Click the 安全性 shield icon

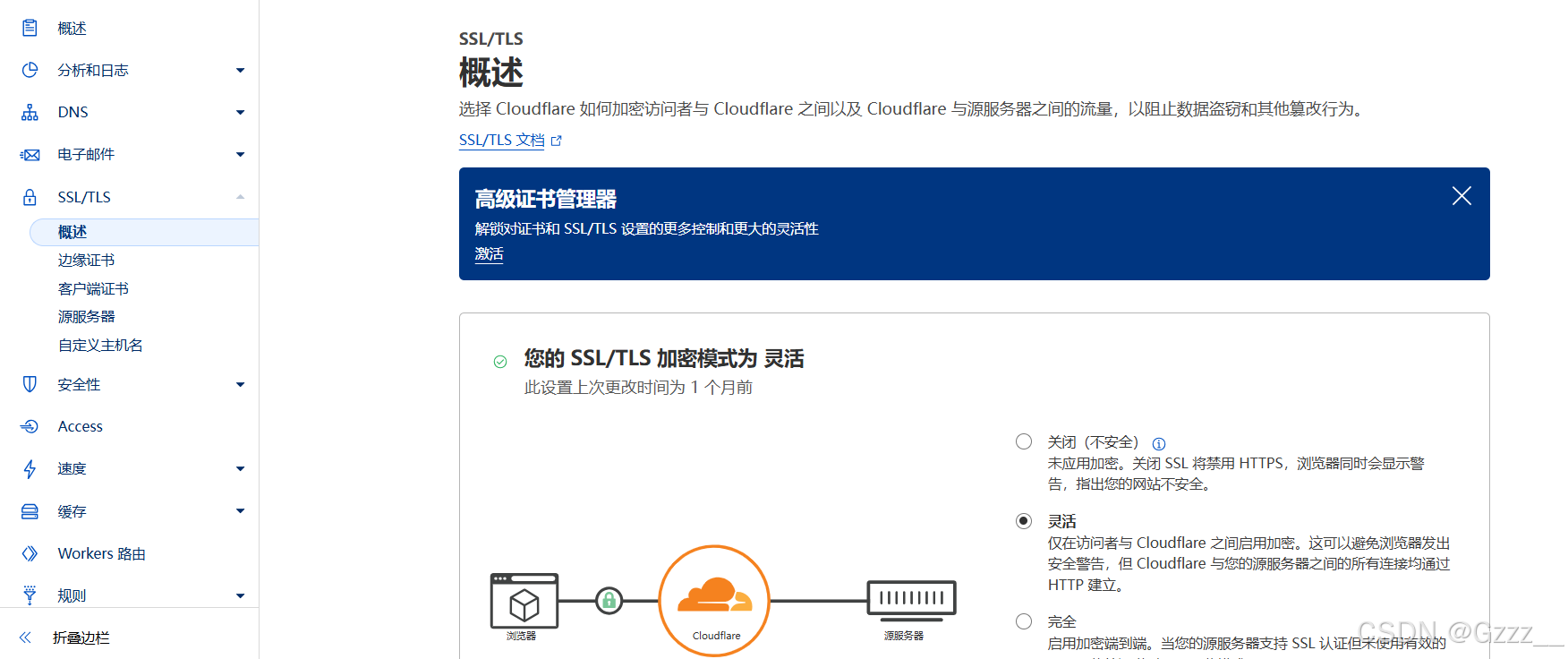[x=30, y=384]
